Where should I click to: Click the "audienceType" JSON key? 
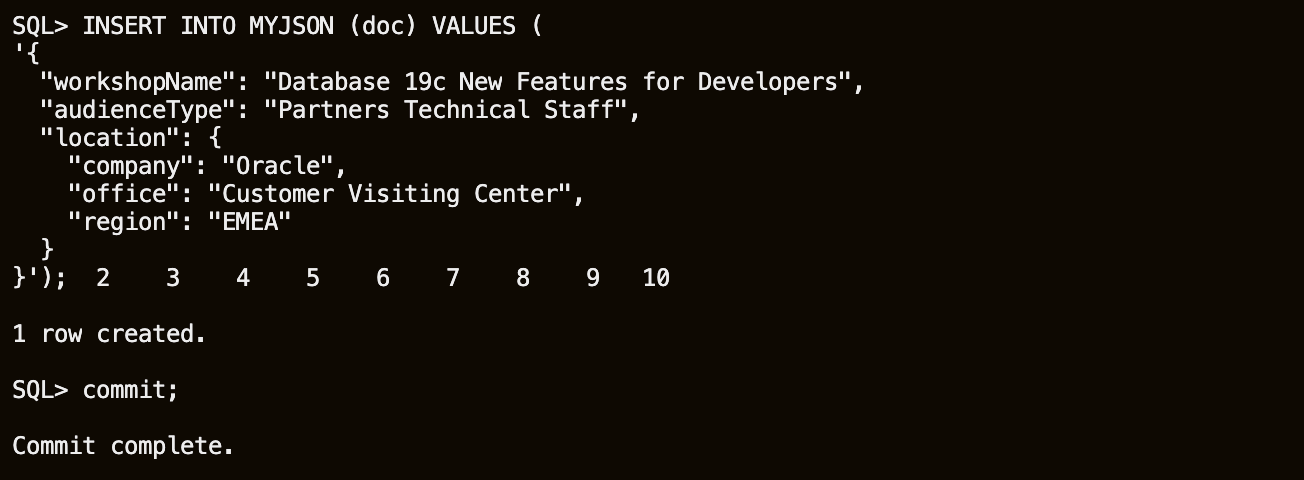(137, 110)
